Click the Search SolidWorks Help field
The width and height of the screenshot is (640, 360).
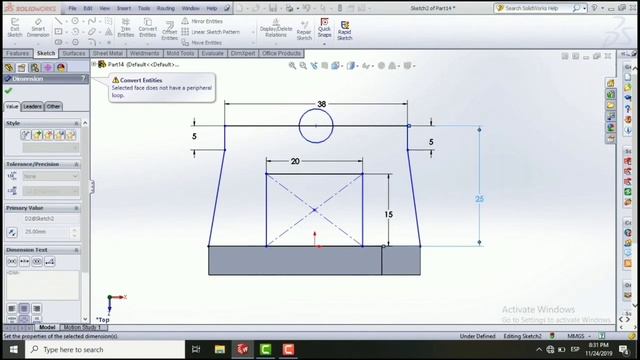click(x=536, y=8)
